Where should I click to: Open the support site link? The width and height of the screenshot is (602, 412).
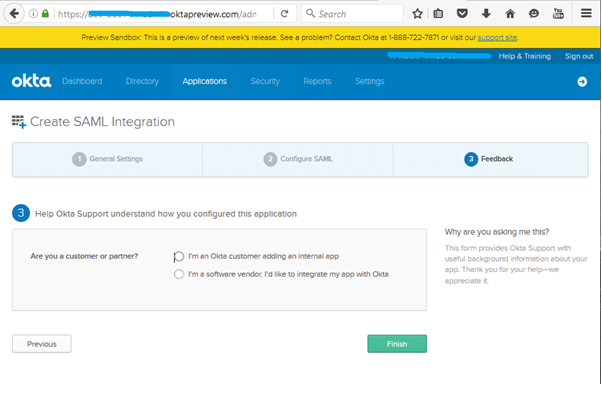[x=497, y=37]
